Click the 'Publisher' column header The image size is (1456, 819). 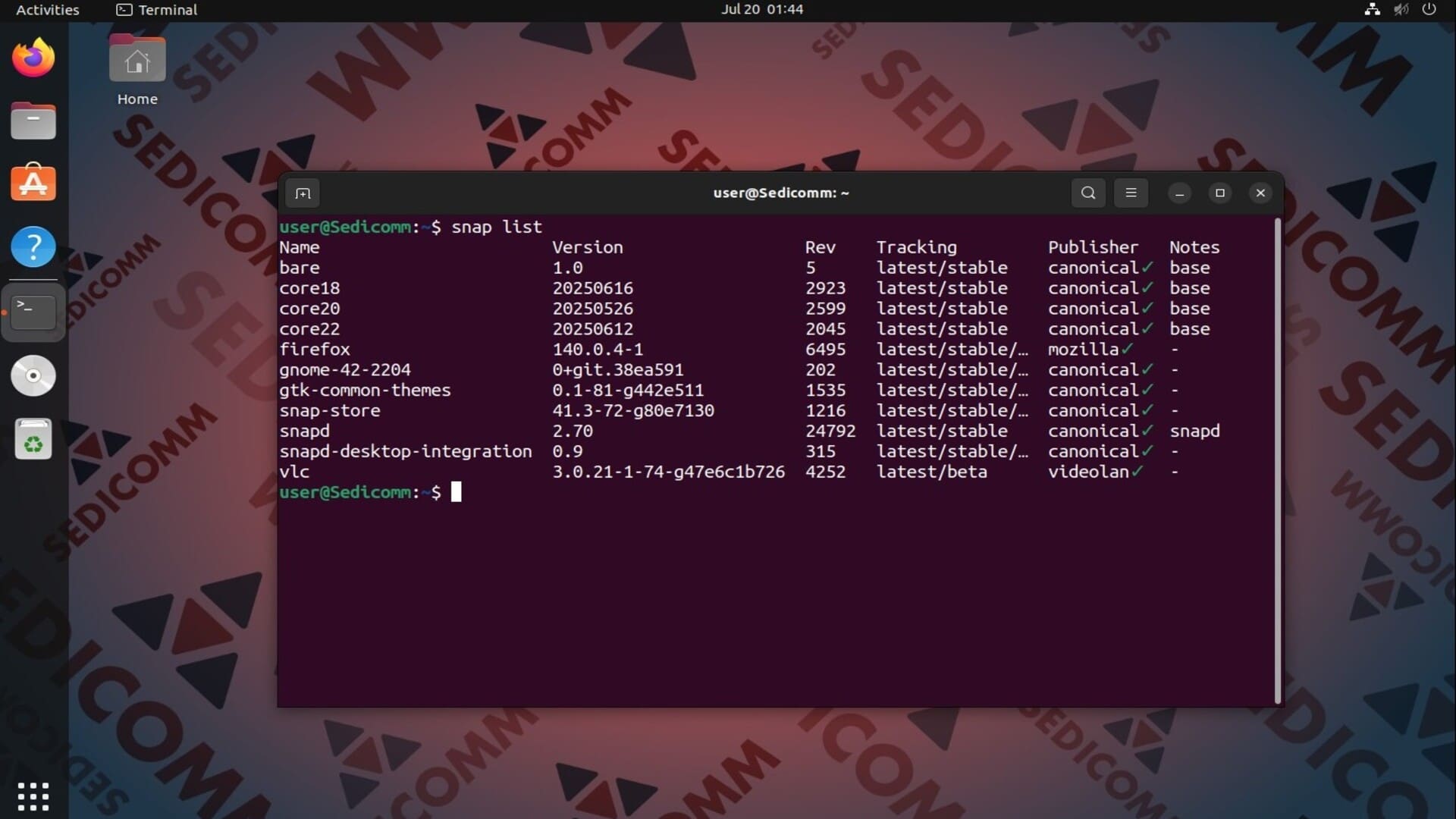tap(1094, 247)
